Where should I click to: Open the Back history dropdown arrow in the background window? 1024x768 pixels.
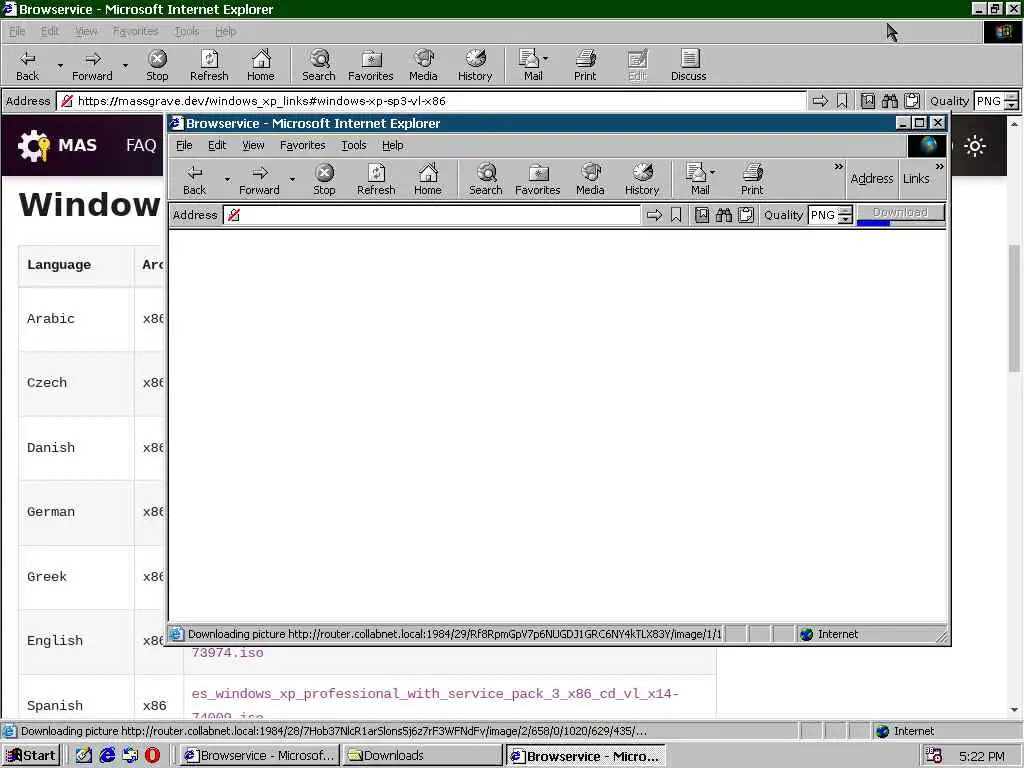60,65
